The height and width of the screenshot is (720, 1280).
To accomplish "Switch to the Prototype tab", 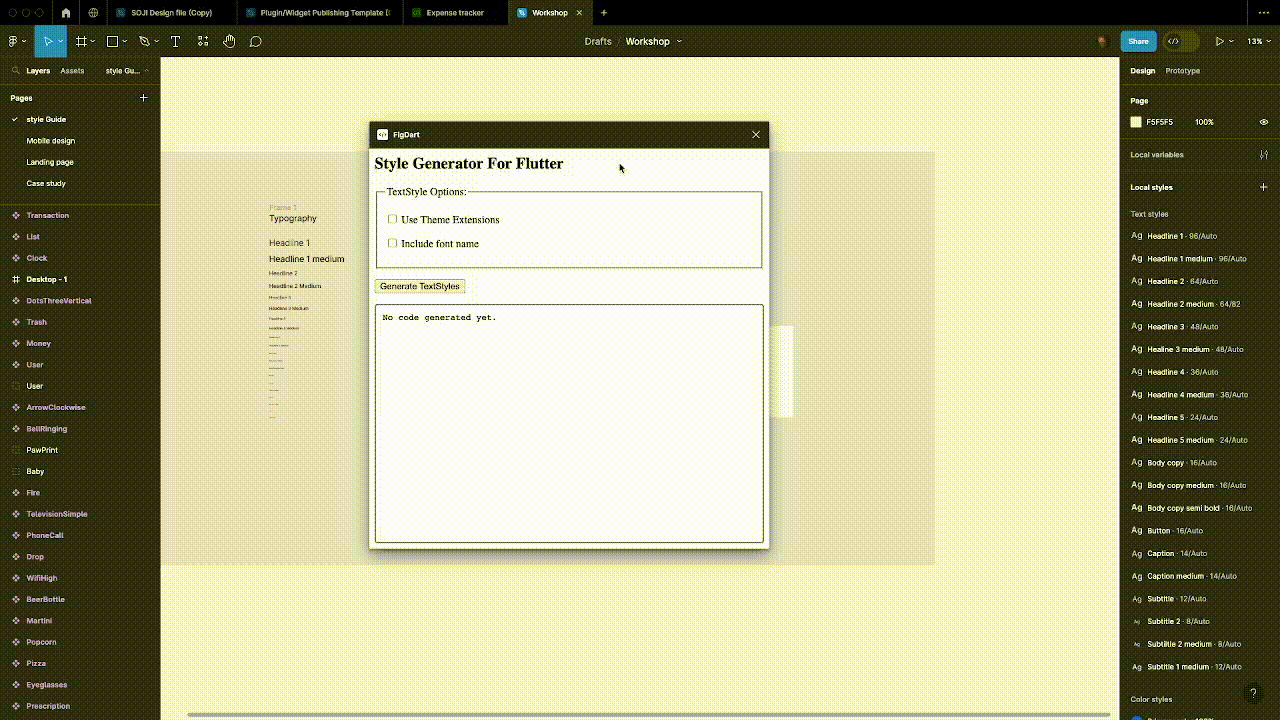I will point(1183,71).
